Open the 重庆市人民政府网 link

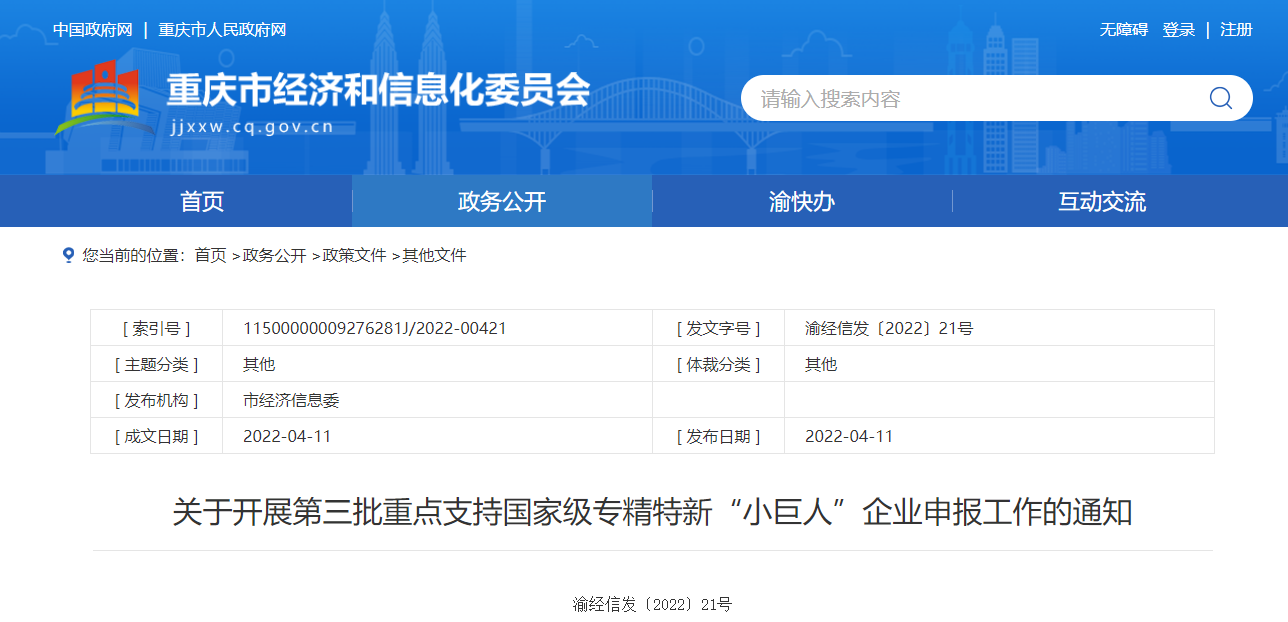point(222,30)
